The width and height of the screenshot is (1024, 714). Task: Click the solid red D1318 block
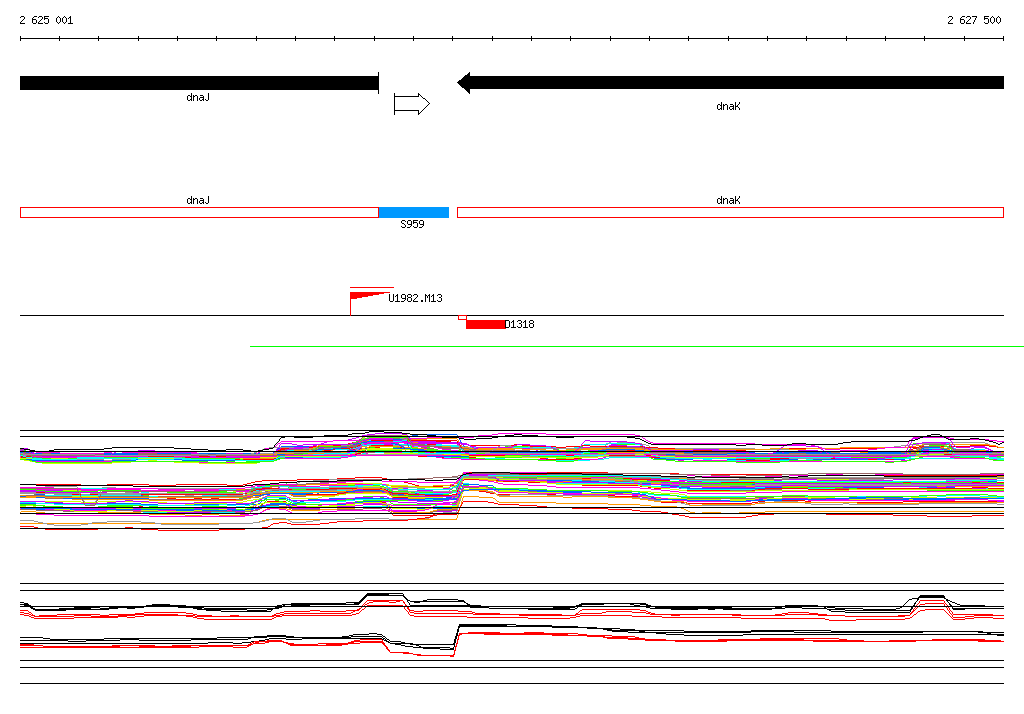(485, 324)
